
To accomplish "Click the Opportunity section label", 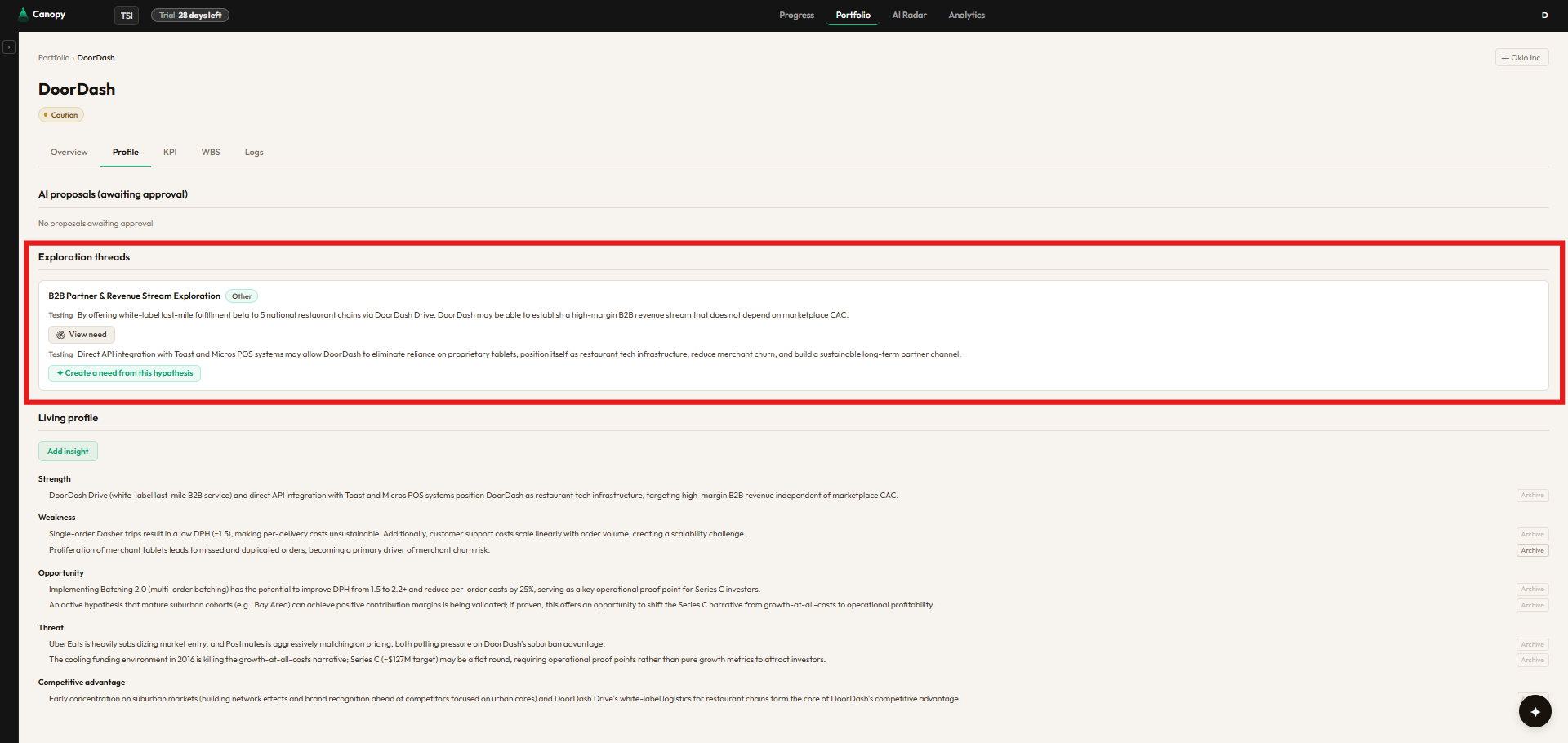I will pos(61,573).
